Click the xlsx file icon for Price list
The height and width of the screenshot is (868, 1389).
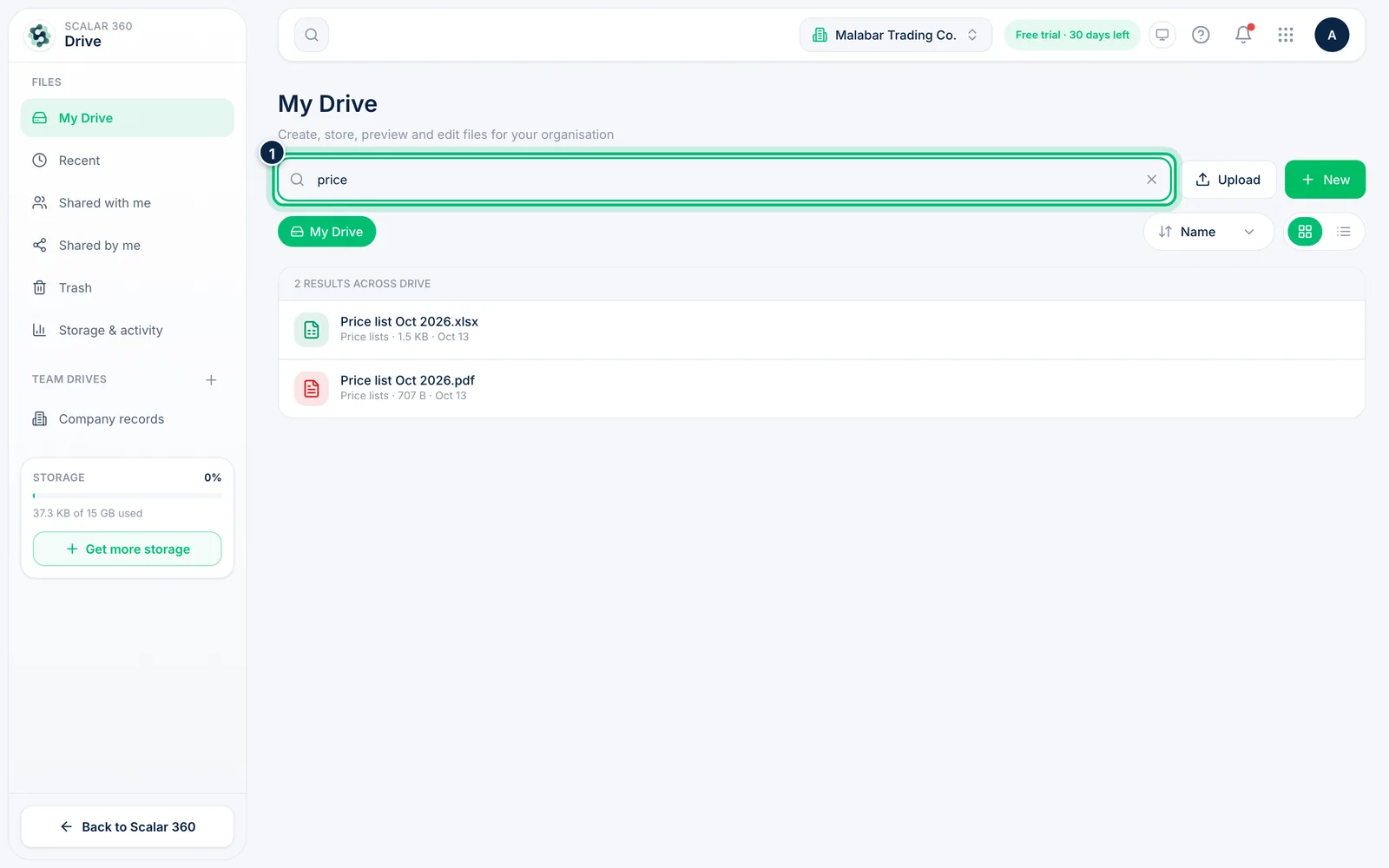312,330
